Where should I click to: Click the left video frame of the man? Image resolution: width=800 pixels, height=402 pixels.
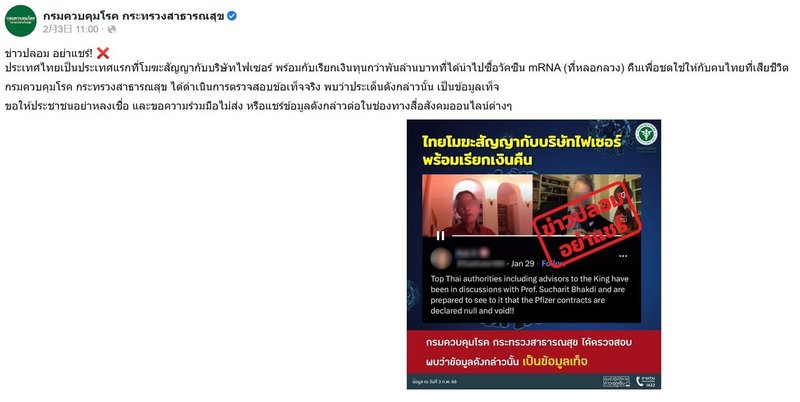(477, 205)
